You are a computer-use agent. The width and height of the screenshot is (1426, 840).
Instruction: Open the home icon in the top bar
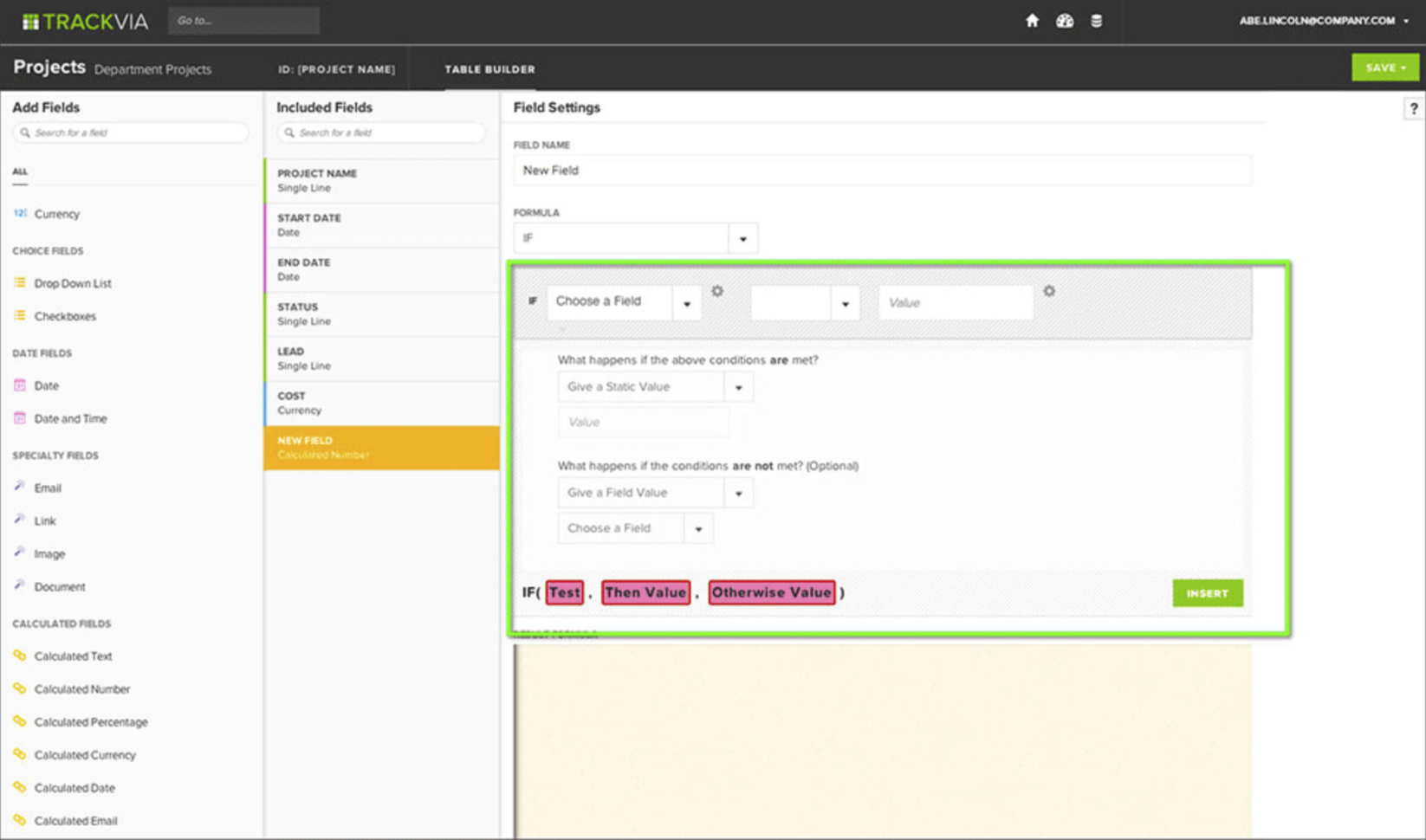point(1033,20)
